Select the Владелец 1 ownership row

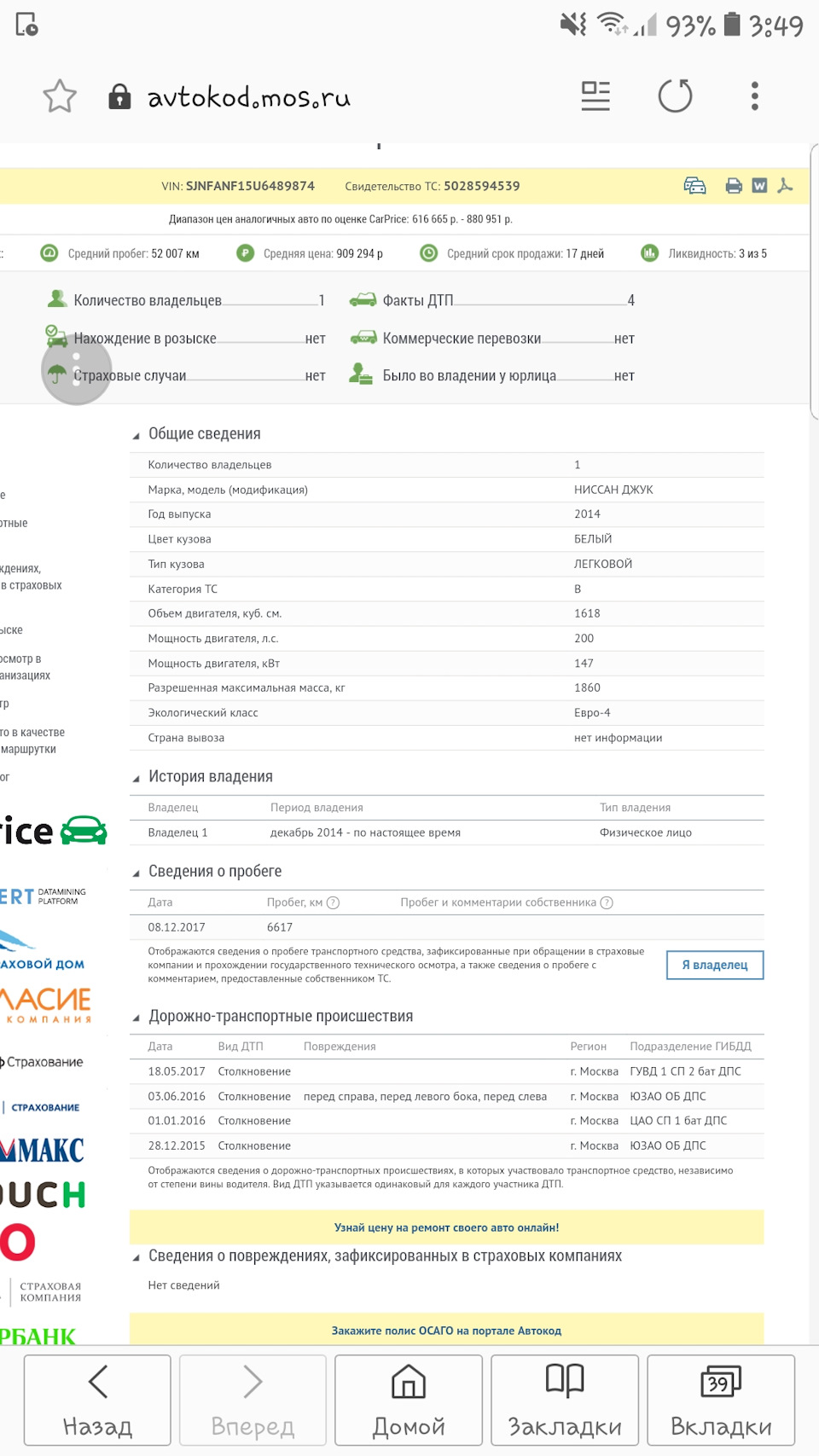pyautogui.click(x=447, y=832)
